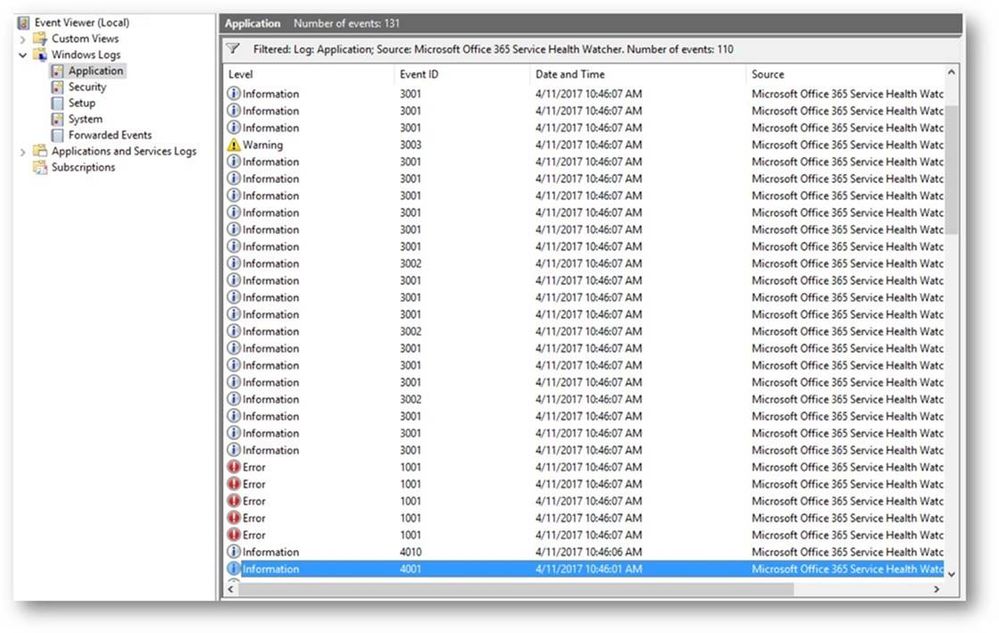Click the 10:46:01 AM date cell

coord(589,569)
